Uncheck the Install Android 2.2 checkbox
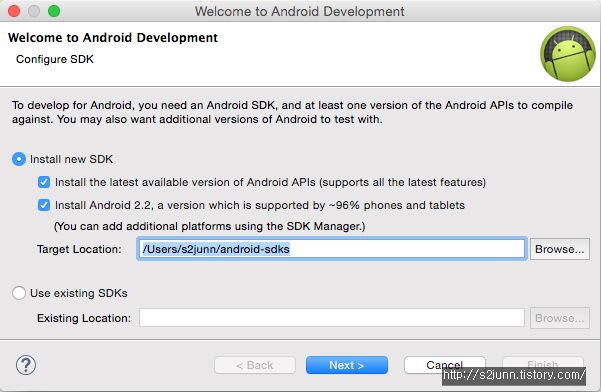Screen dimensions: 601x392 pyautogui.click(x=44, y=205)
